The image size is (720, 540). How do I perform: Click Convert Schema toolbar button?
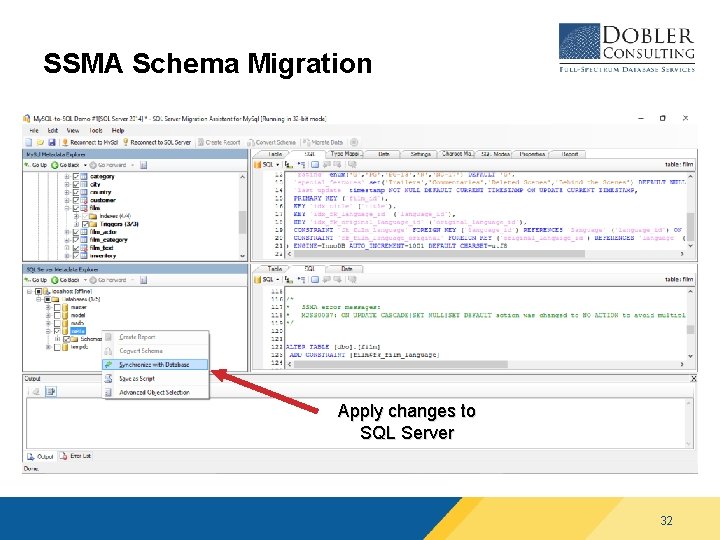[272, 142]
